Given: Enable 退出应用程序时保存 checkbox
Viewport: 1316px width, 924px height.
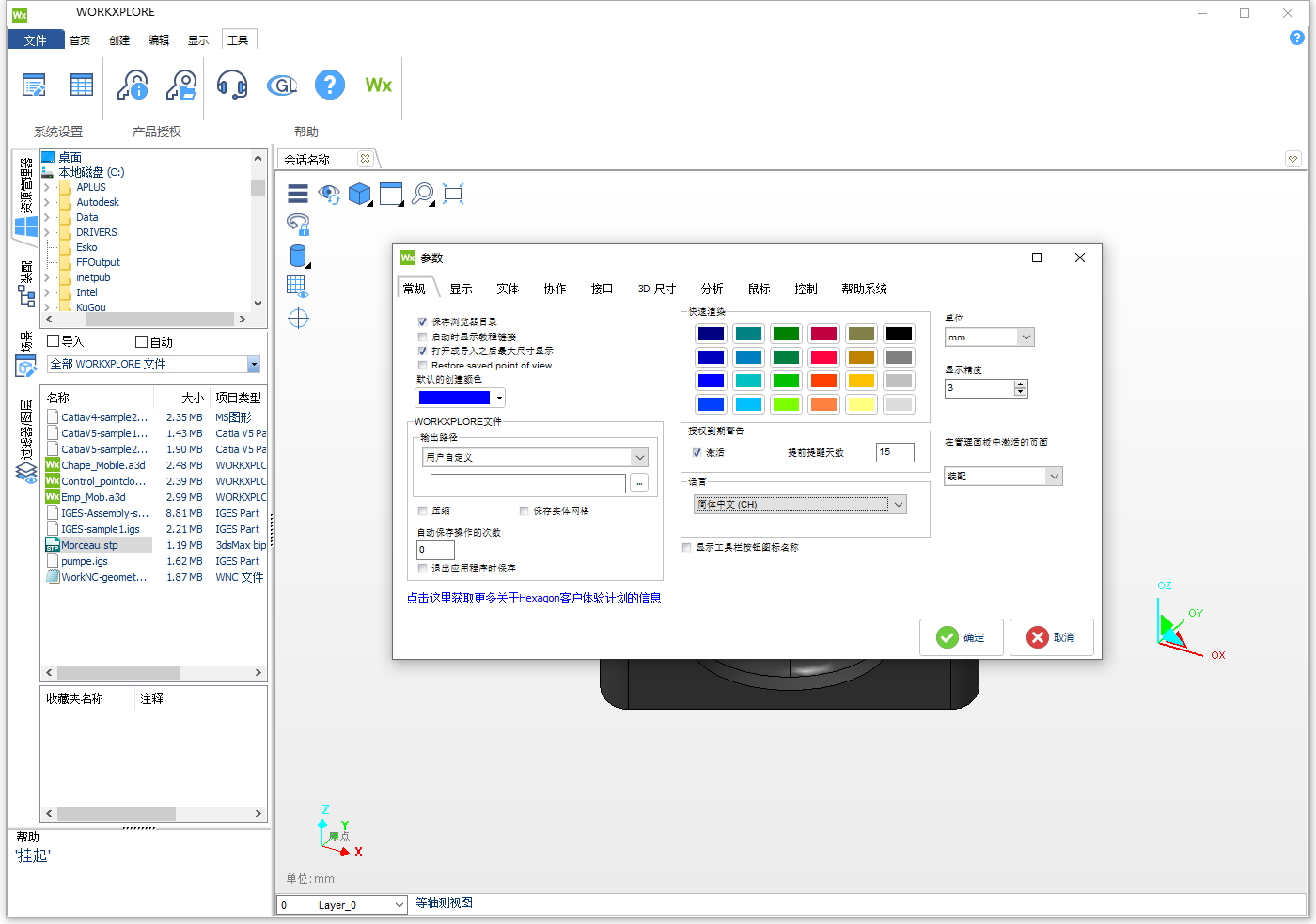Looking at the screenshot, I should pos(422,568).
